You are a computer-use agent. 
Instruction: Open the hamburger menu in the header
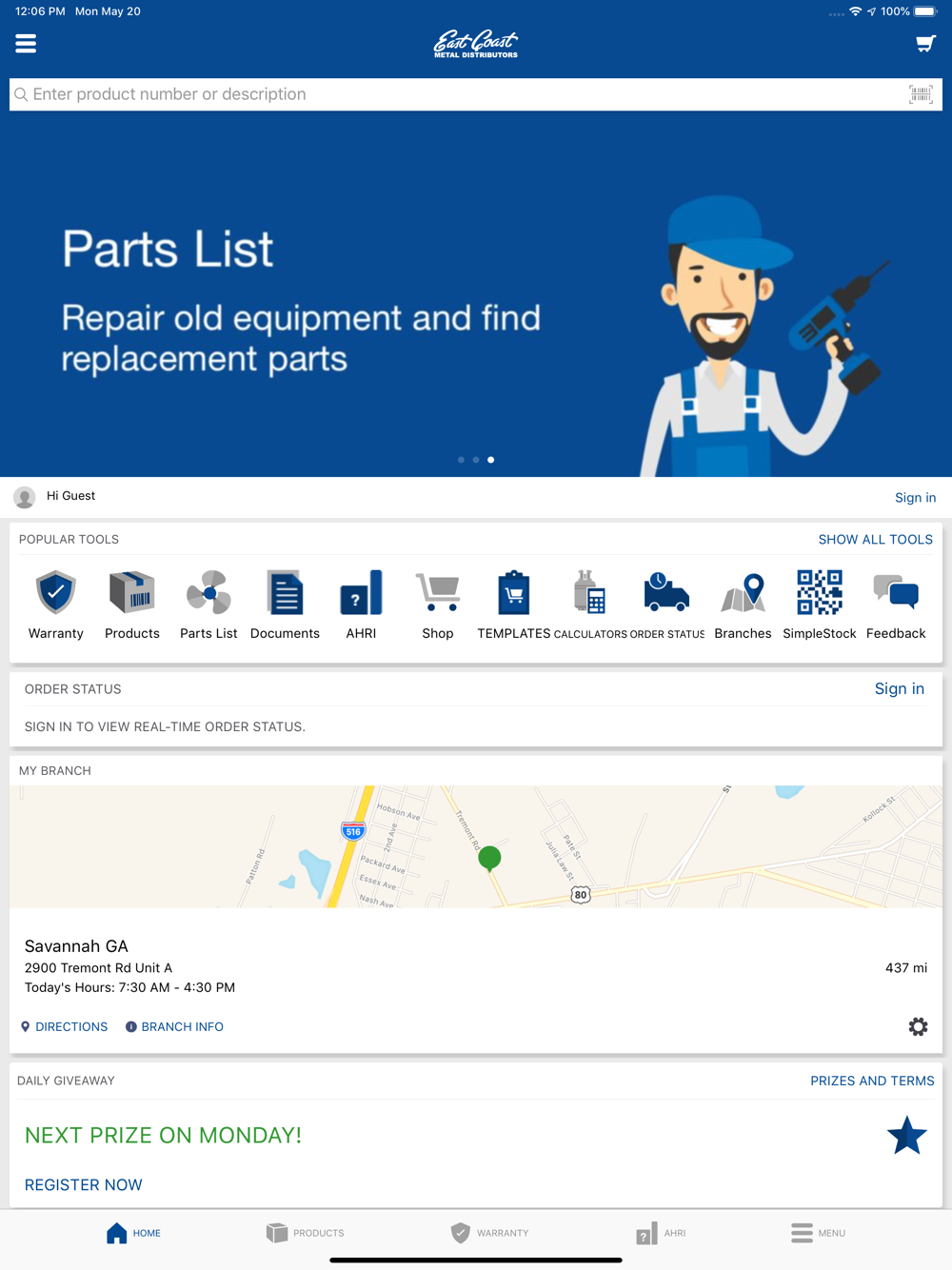(26, 44)
